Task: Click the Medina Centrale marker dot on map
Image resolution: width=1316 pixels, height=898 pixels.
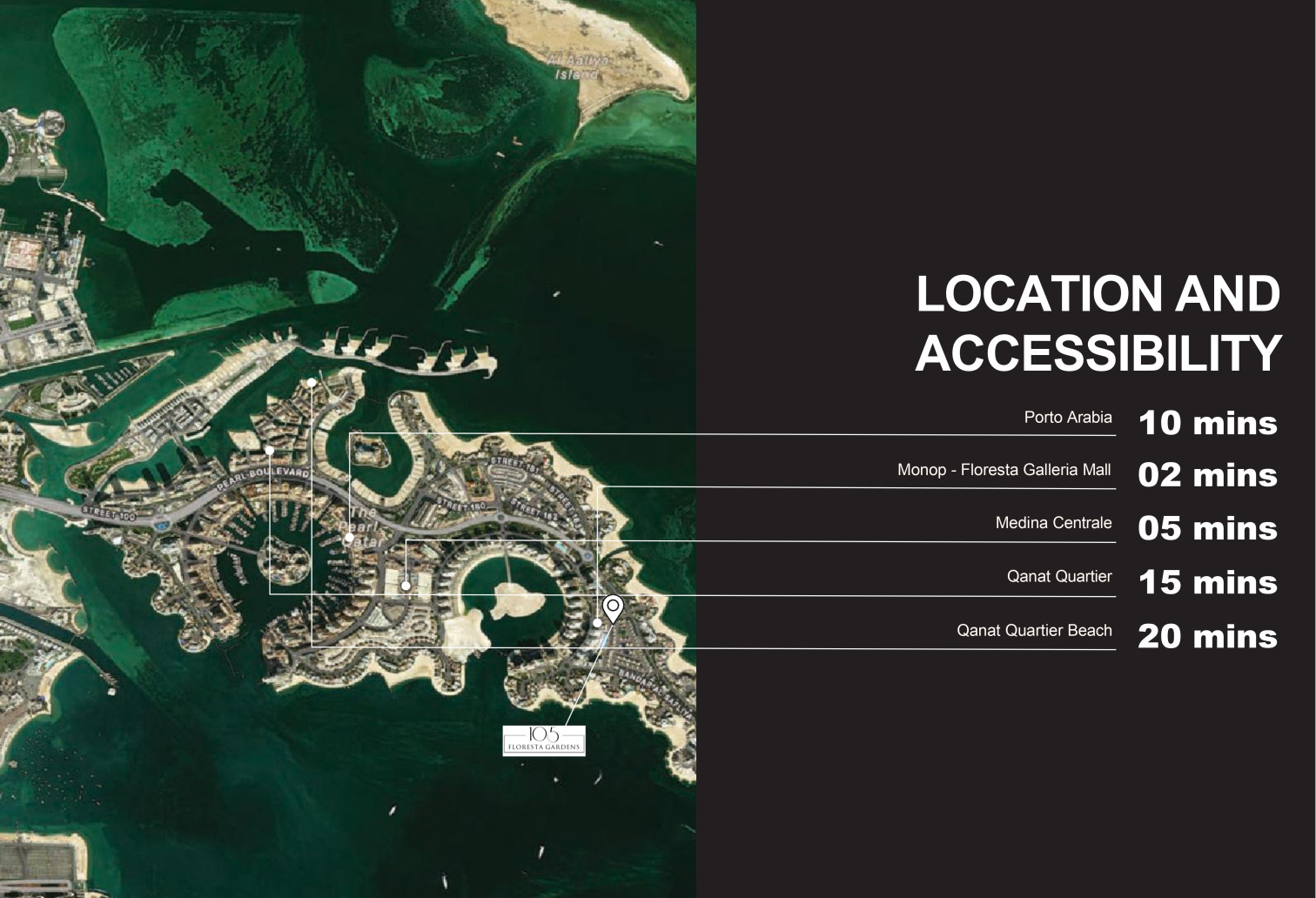Action: (x=406, y=586)
